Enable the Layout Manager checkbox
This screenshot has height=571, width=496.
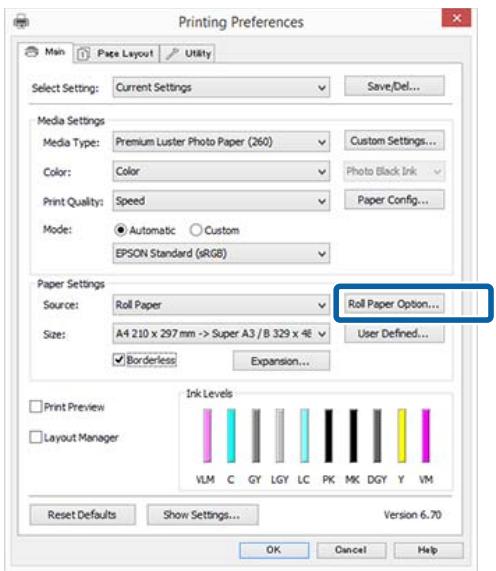tap(36, 437)
